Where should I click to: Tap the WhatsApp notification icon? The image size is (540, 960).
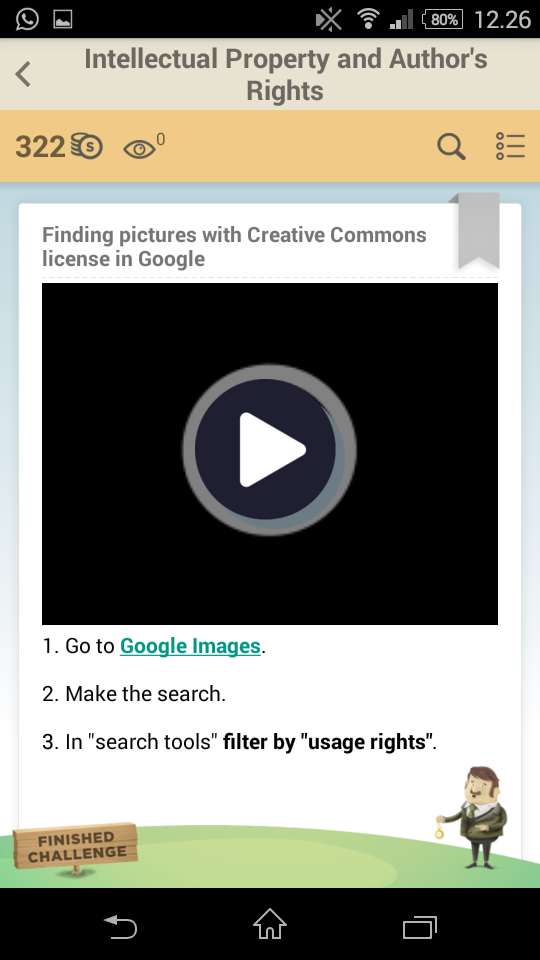click(x=27, y=19)
